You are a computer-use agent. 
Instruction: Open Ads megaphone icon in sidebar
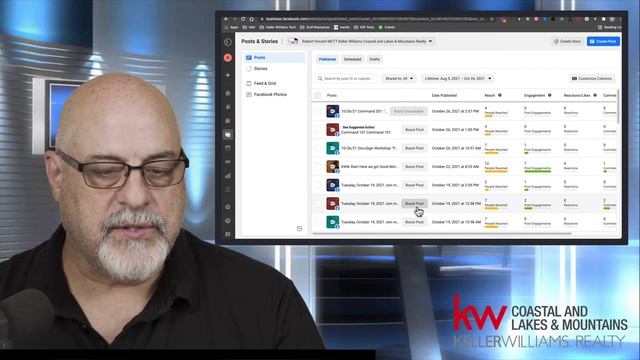[x=228, y=162]
